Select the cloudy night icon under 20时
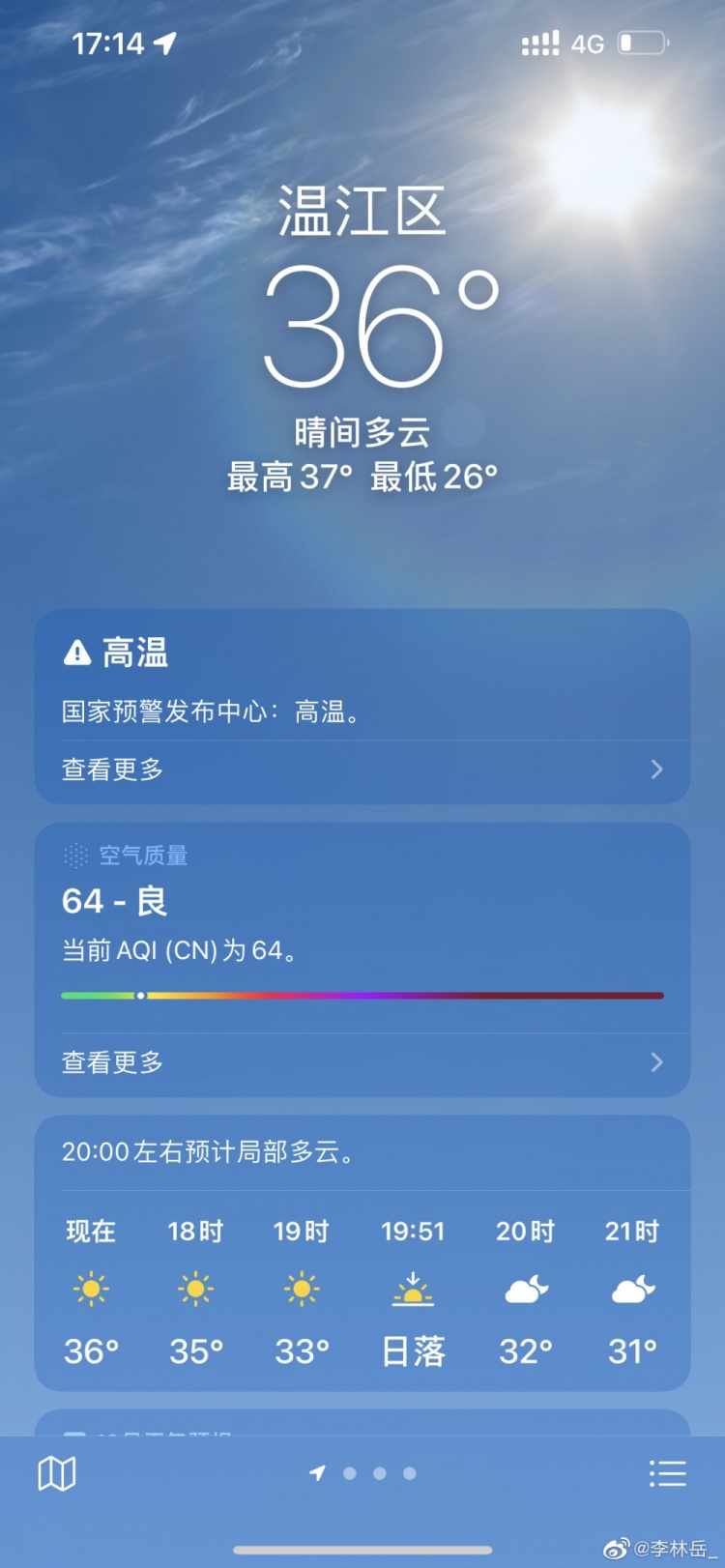Image resolution: width=725 pixels, height=1568 pixels. point(526,1289)
